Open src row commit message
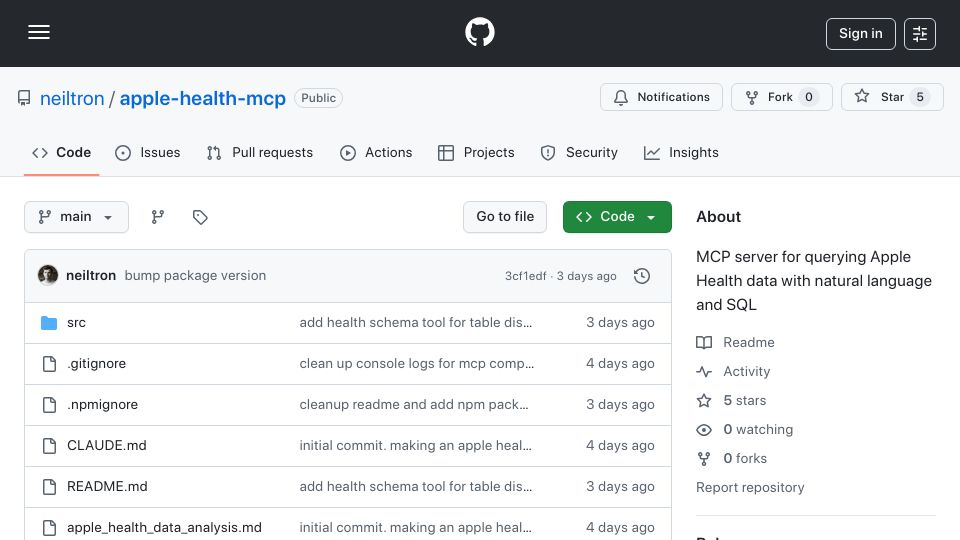Screen dimensions: 960x540 (416, 323)
